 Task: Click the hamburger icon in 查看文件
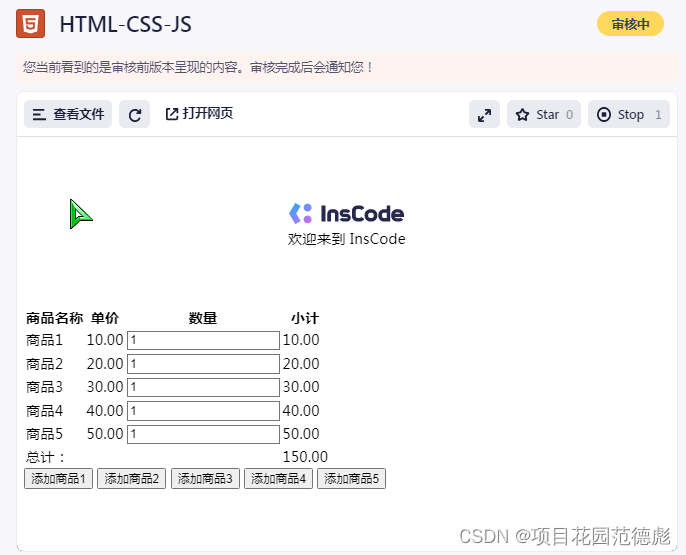(39, 115)
